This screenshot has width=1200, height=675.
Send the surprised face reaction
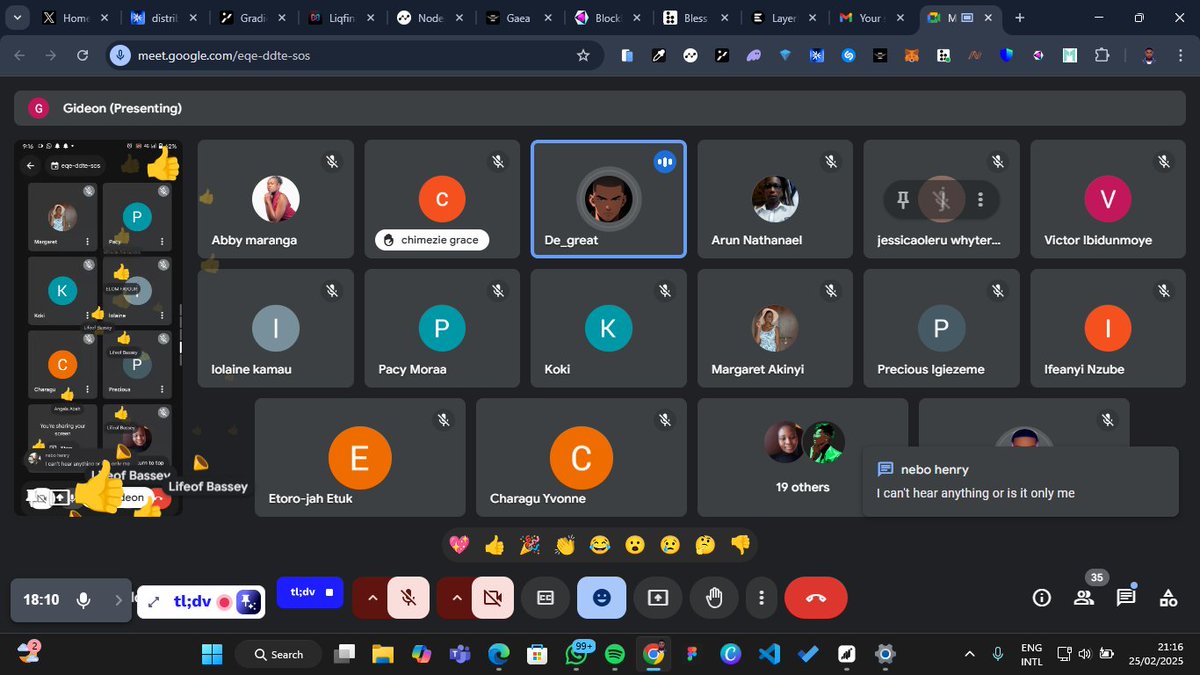[635, 545]
